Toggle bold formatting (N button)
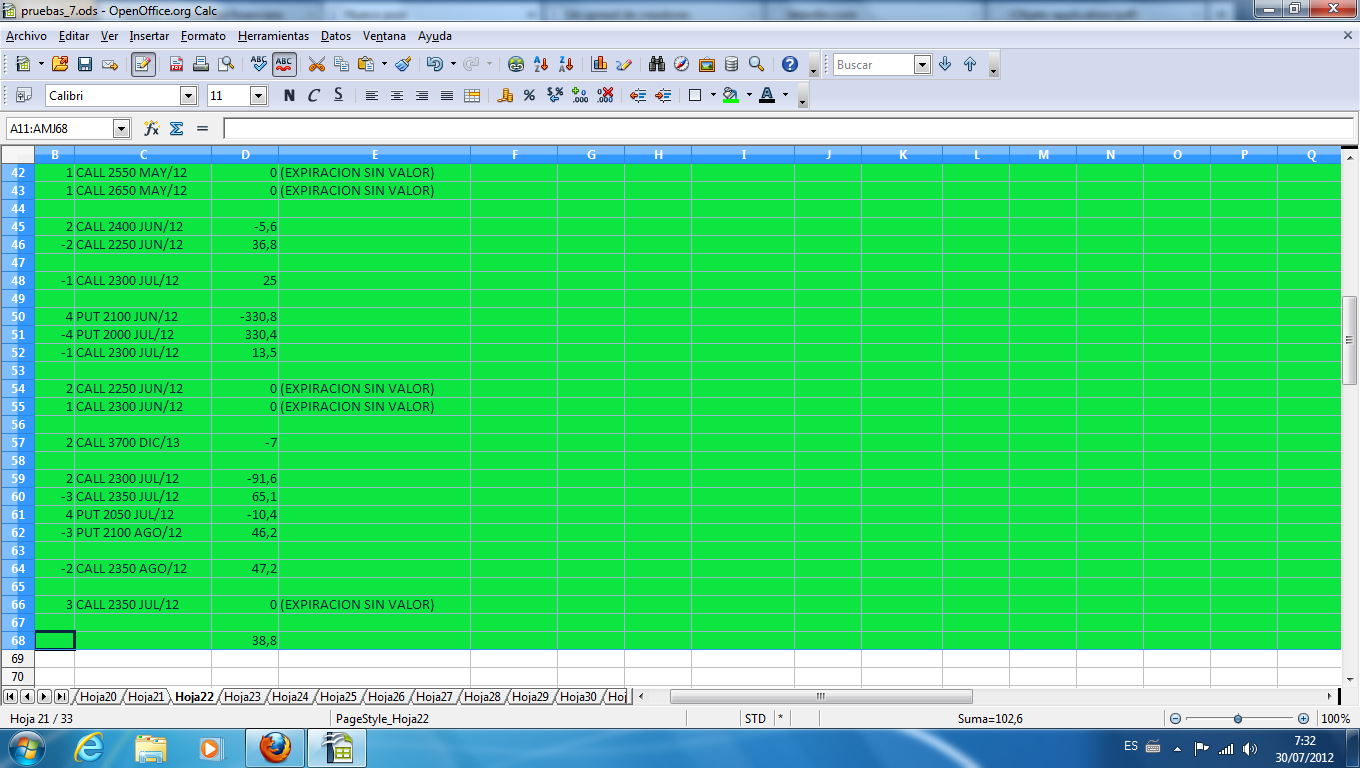This screenshot has height=768, width=1360. [289, 96]
